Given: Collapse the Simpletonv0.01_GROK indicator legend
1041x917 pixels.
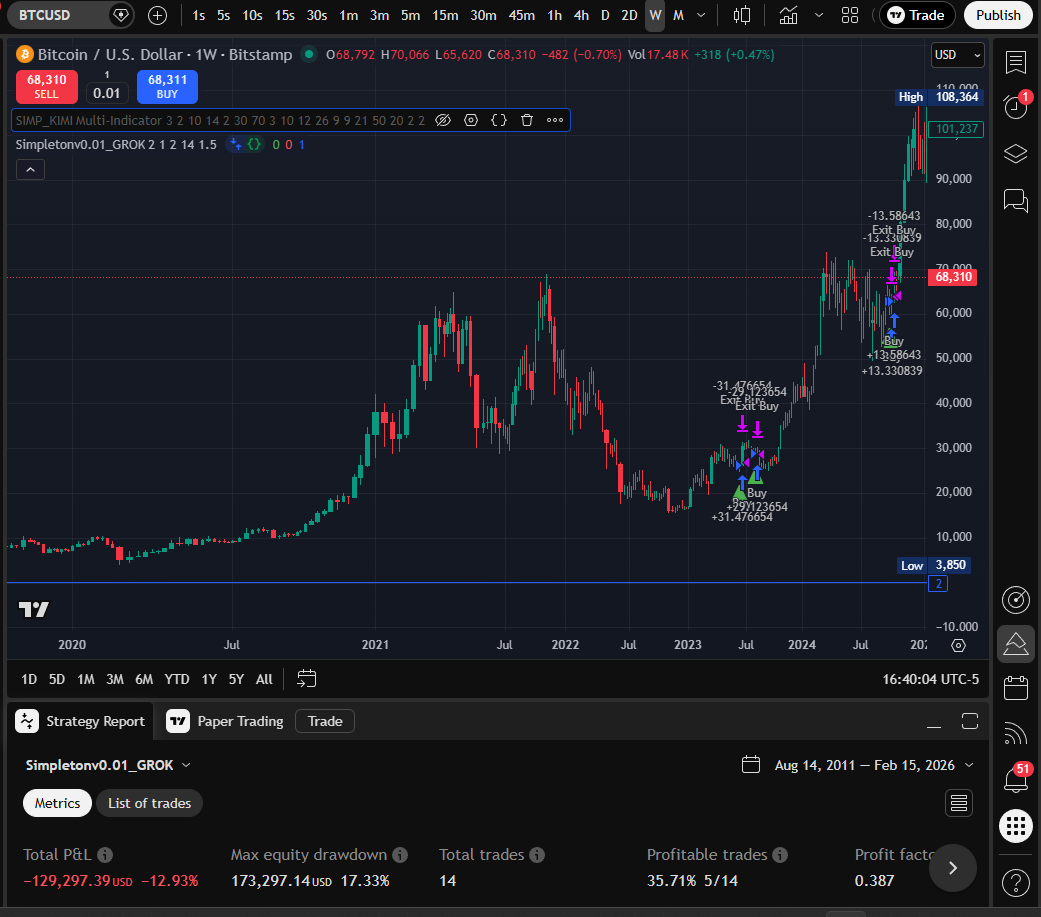Looking at the screenshot, I should click(30, 169).
